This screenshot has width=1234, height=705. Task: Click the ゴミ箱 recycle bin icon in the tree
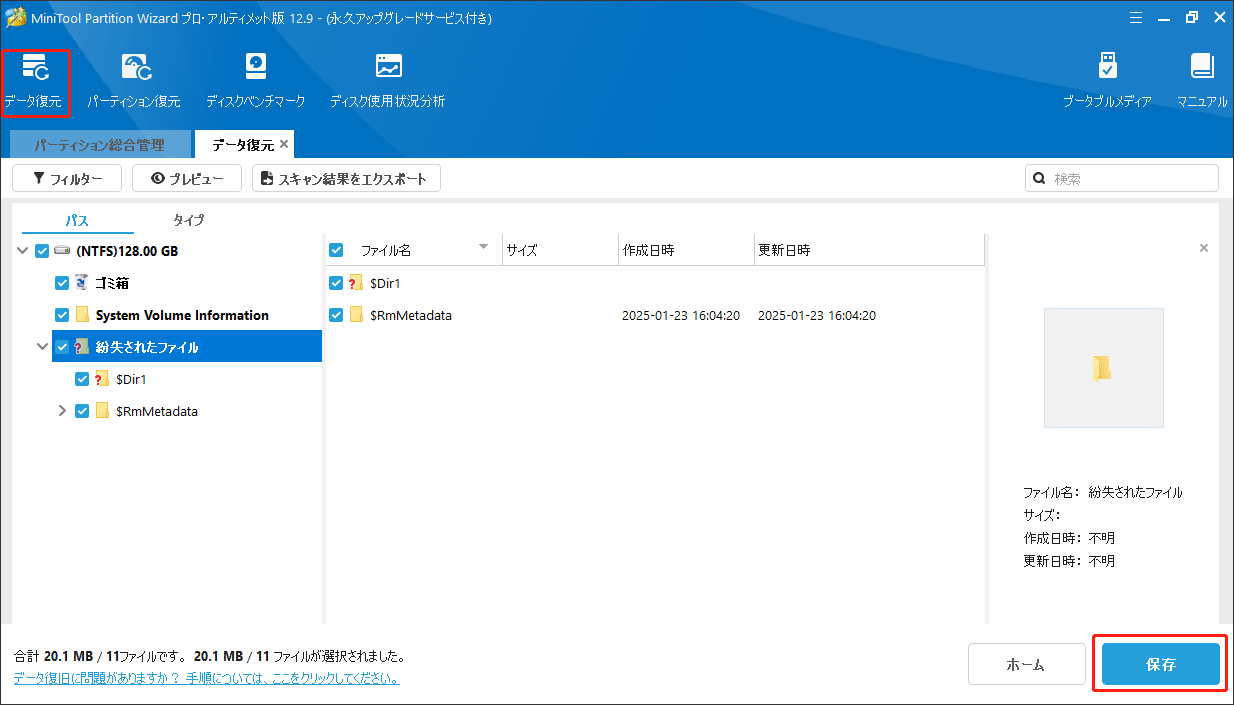83,283
